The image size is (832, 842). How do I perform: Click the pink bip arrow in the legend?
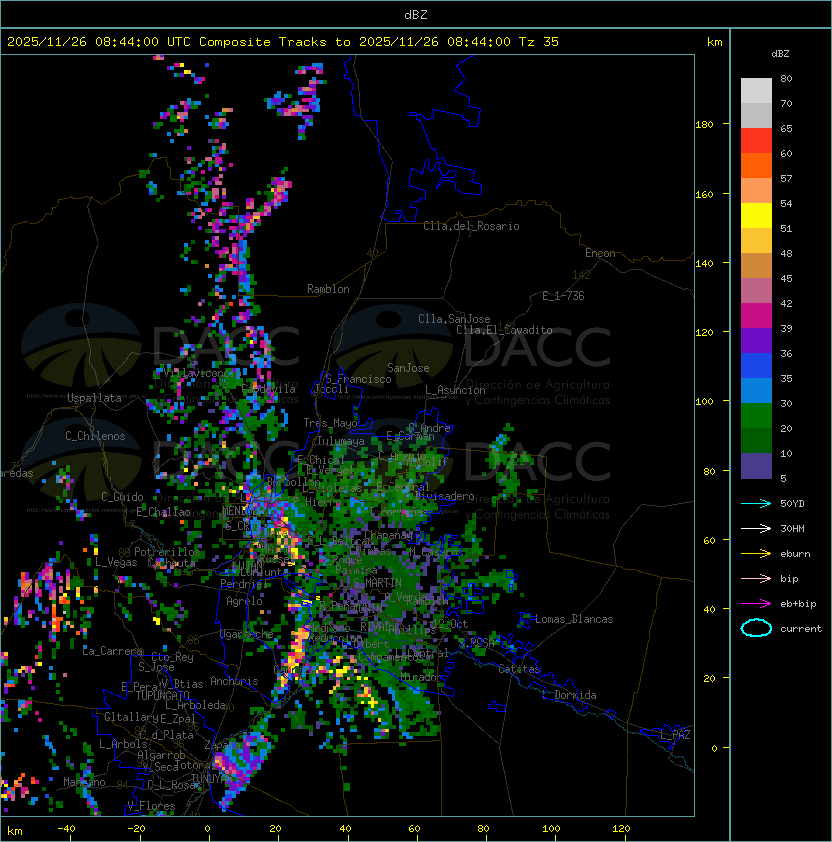pos(756,578)
